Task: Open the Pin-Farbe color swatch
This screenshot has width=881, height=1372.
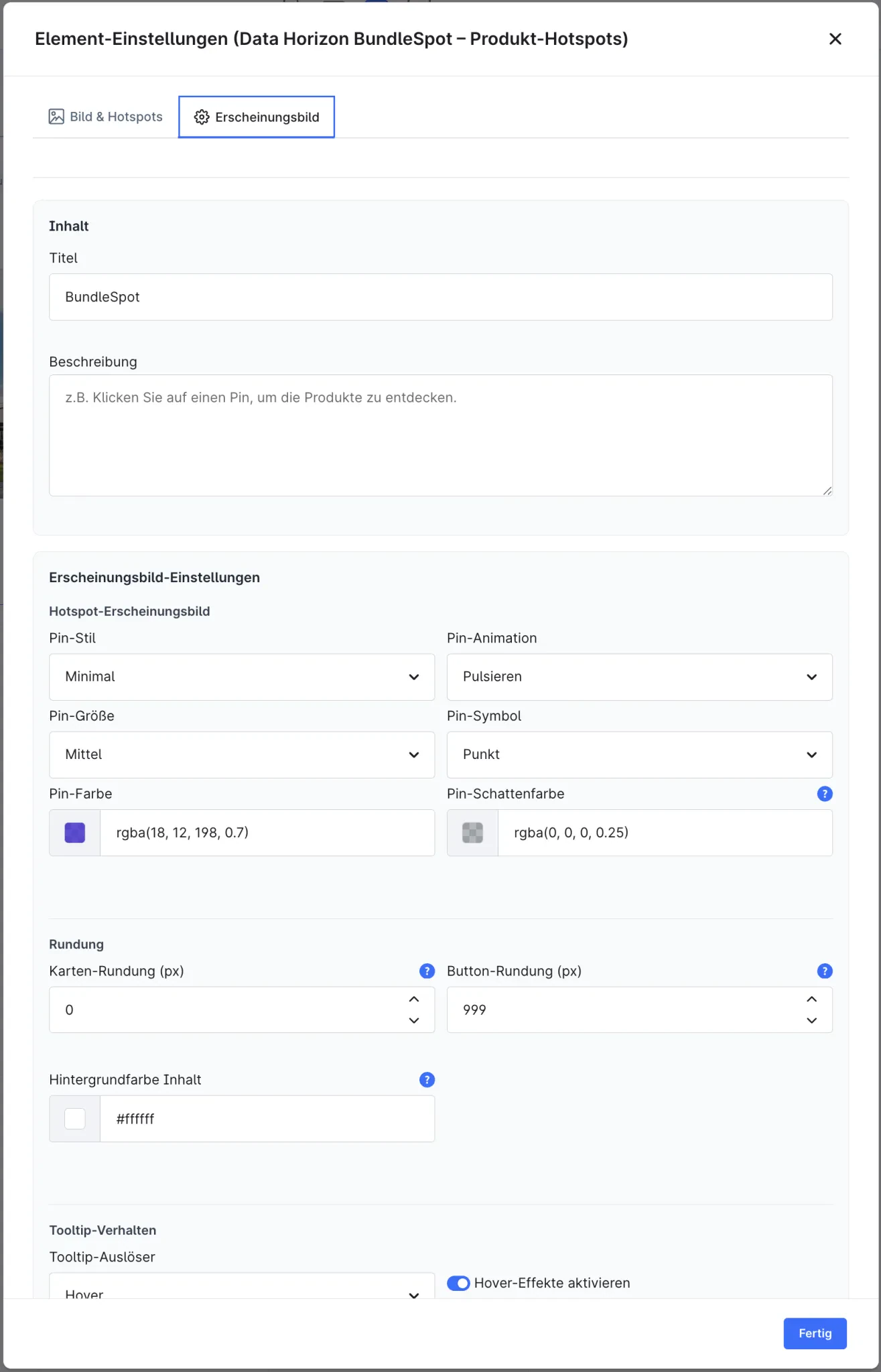Action: pos(75,833)
